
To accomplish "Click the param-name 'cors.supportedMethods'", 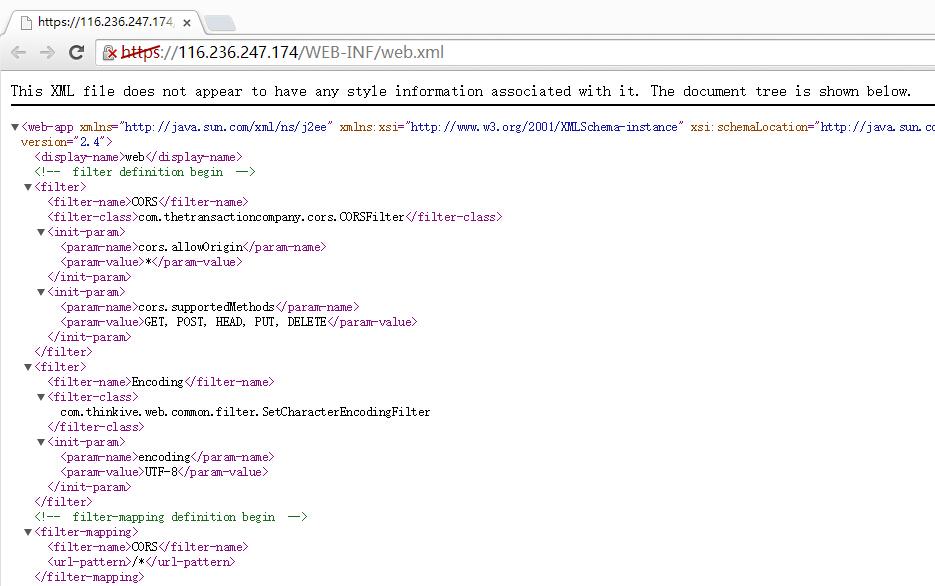I will [x=206, y=307].
